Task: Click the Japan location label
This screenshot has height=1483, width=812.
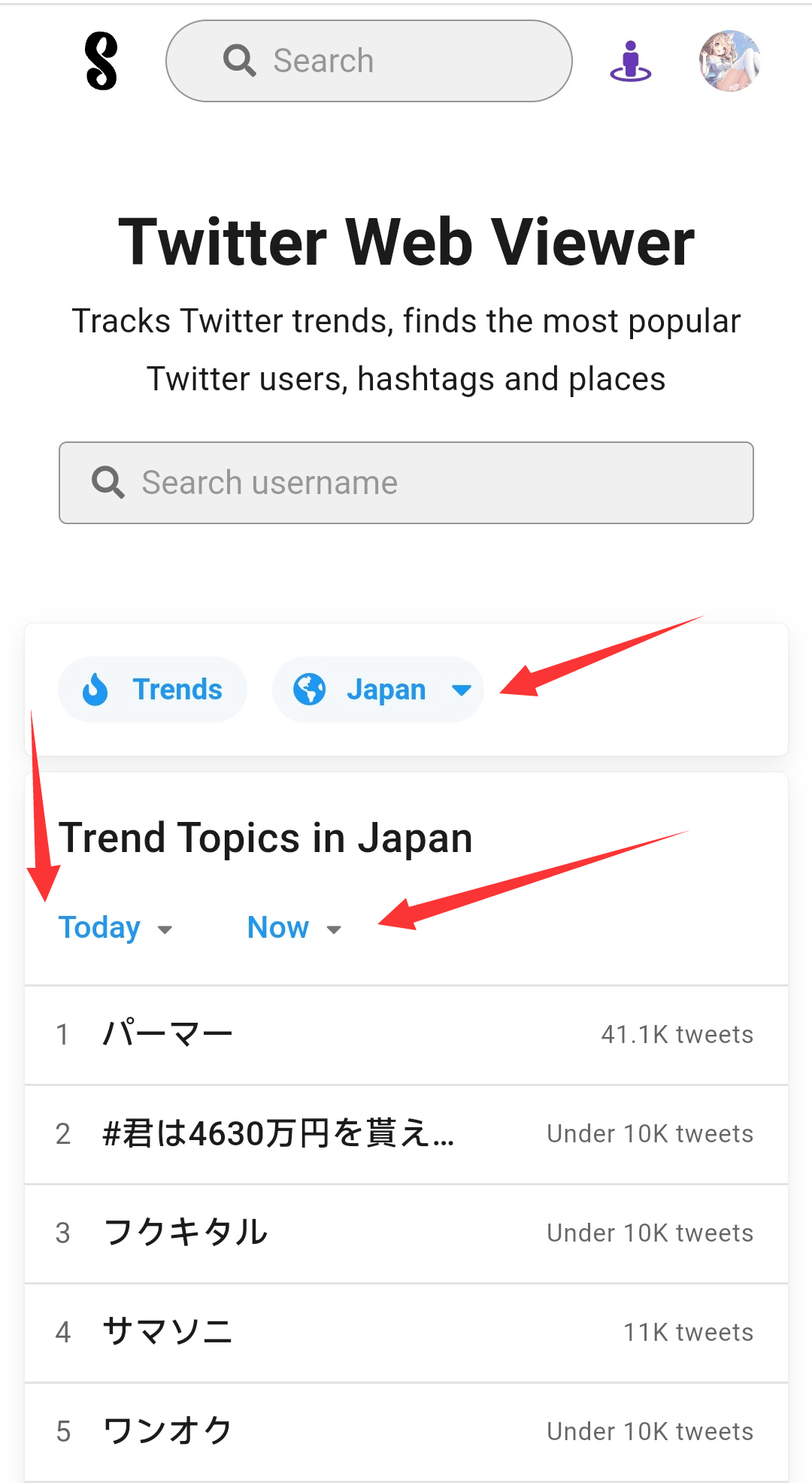Action: pyautogui.click(x=386, y=690)
